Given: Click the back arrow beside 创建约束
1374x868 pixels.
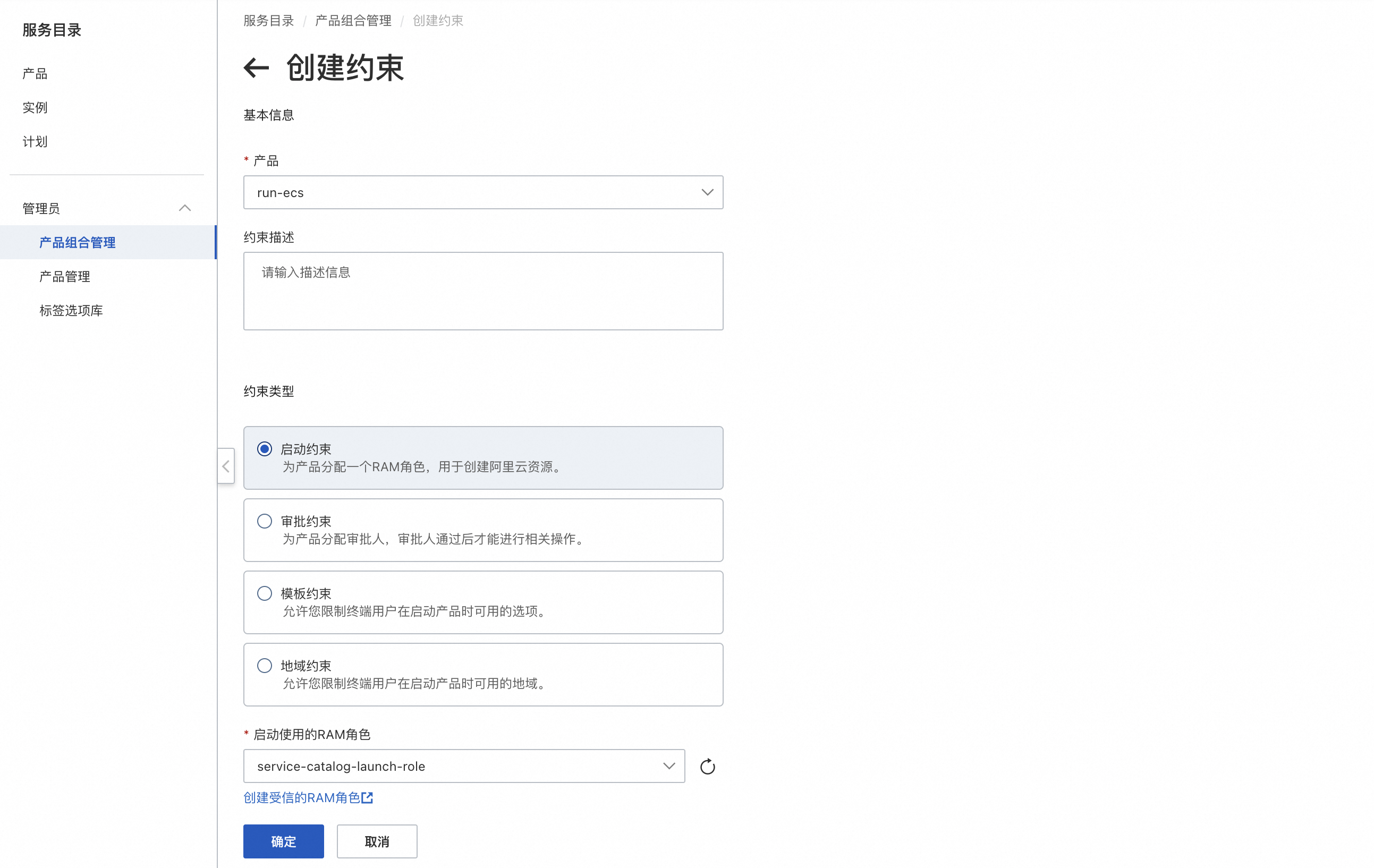Looking at the screenshot, I should [x=256, y=68].
